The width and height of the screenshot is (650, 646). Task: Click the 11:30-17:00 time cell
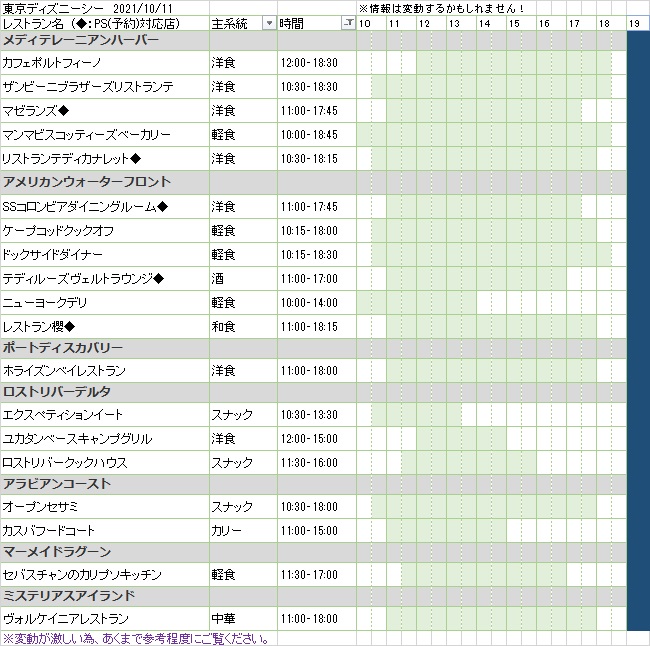click(x=317, y=575)
